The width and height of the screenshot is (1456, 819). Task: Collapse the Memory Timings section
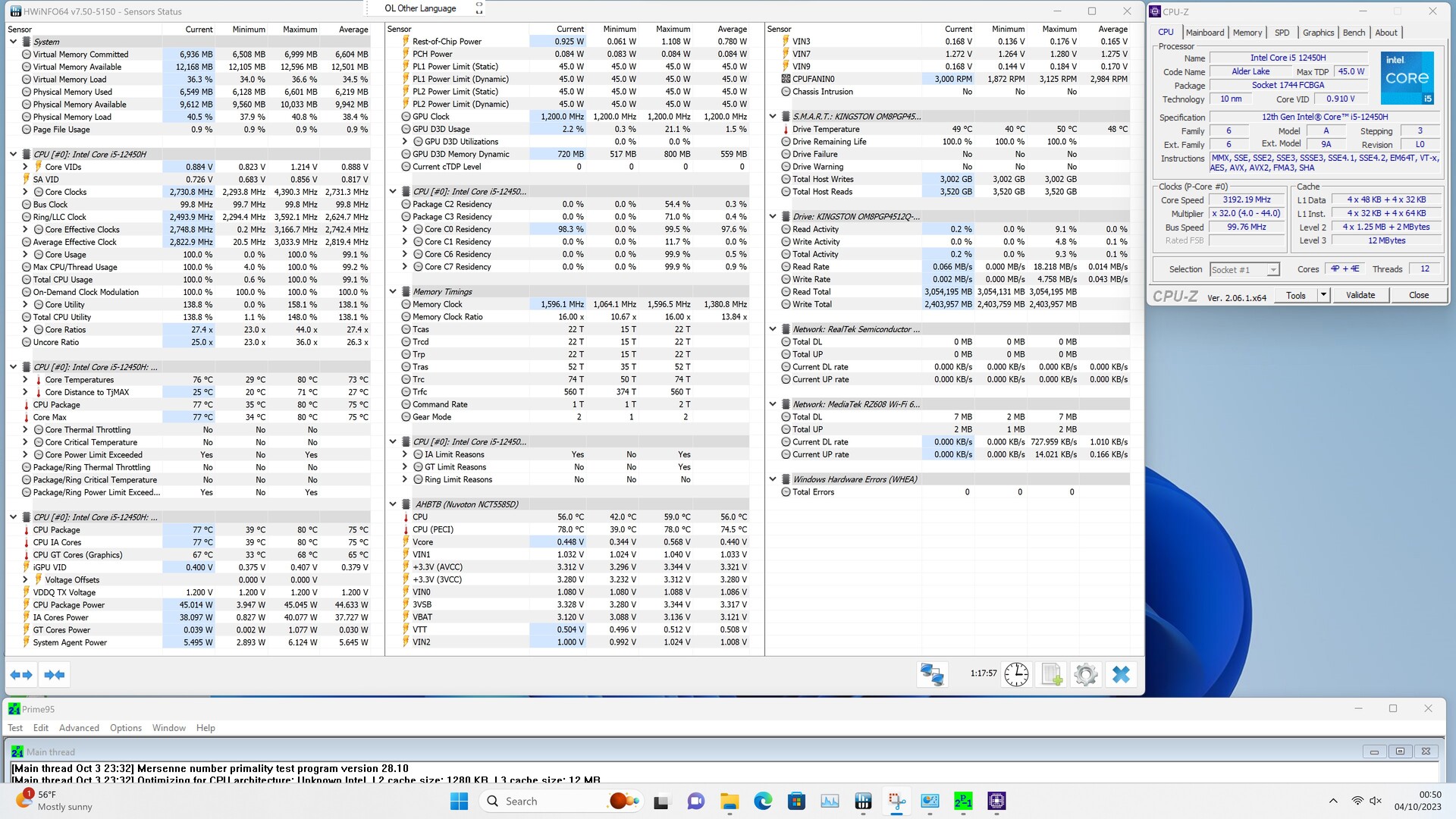393,291
